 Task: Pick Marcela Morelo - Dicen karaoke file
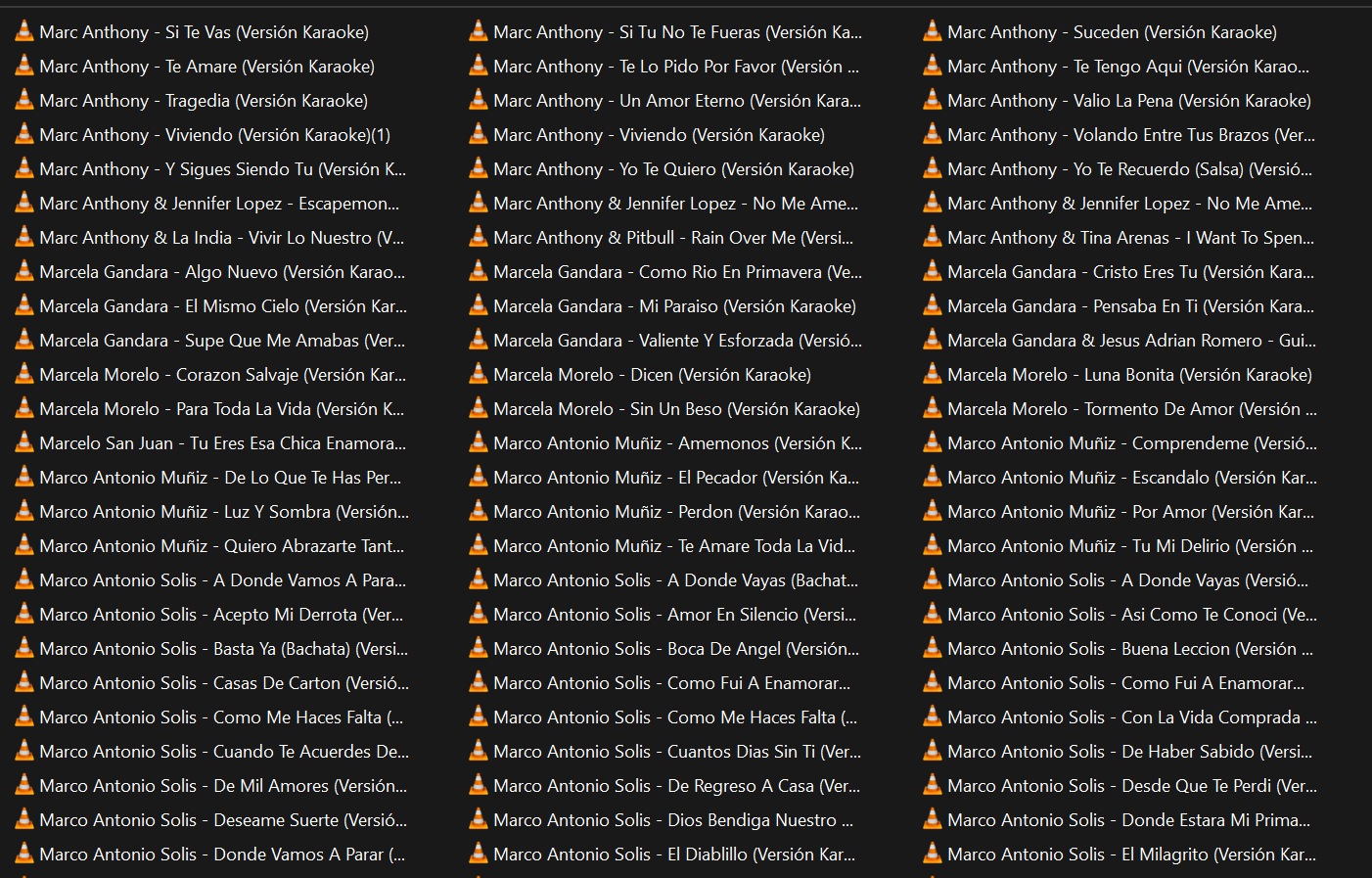click(x=652, y=375)
